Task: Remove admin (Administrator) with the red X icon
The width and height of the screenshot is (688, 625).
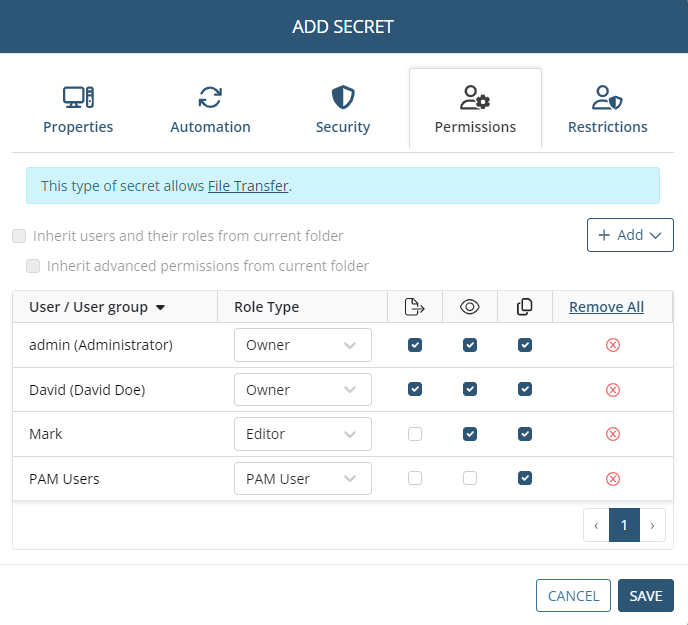Action: point(613,345)
